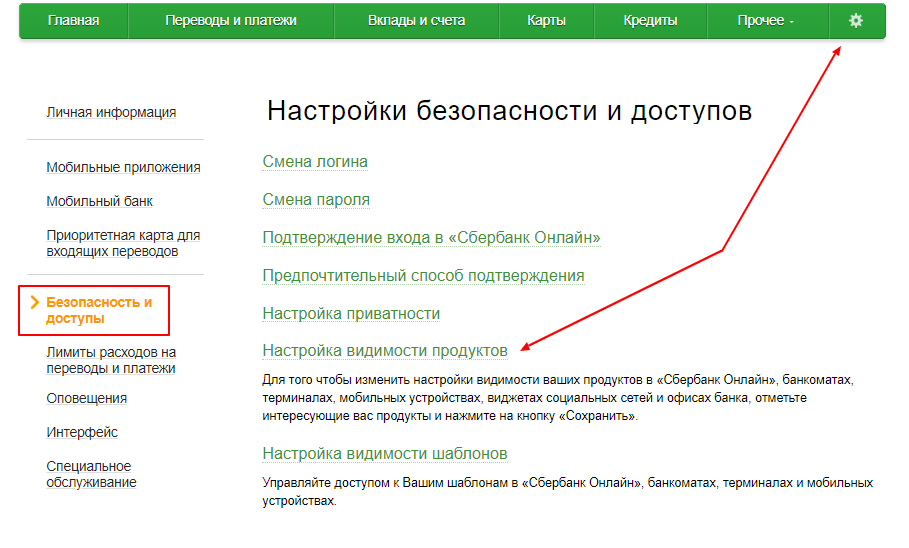The image size is (909, 548).
Task: Open Приоритетная карта для входящих переводов
Action: click(x=123, y=244)
